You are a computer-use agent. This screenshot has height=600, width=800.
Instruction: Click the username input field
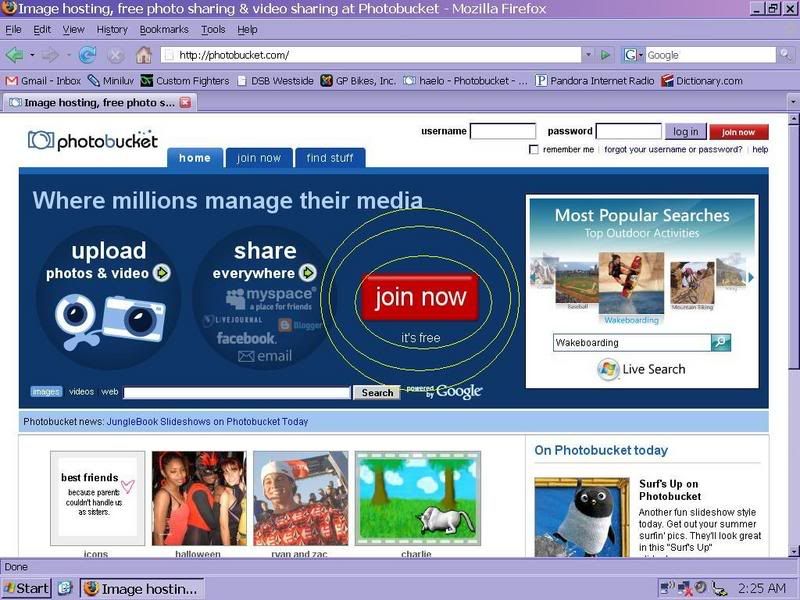503,131
